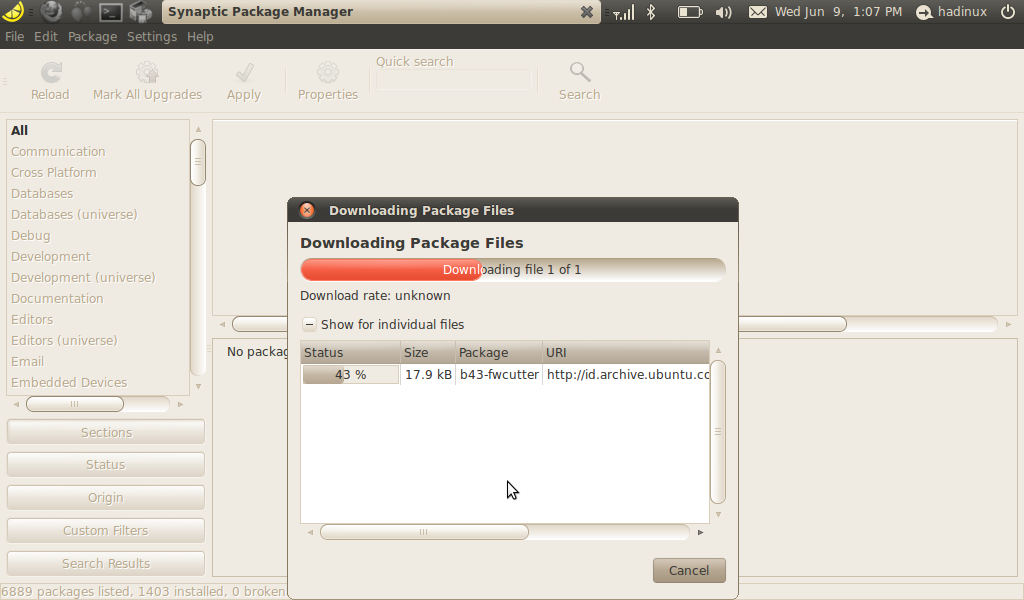Click the Reload toolbar icon

[49, 72]
